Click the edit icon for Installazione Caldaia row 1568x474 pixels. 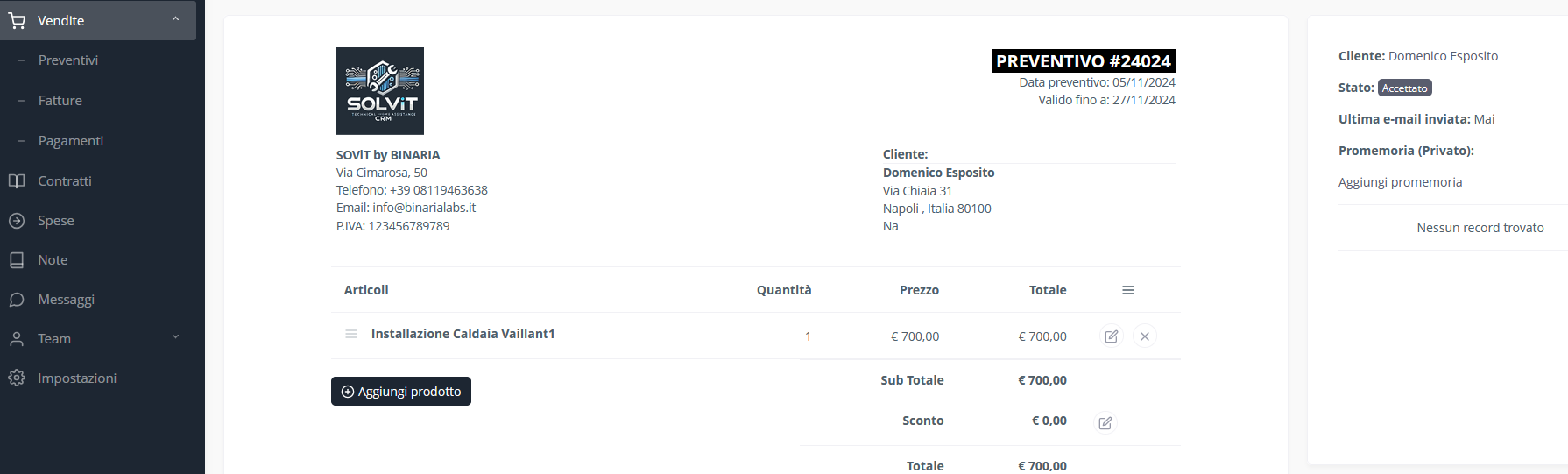(x=1111, y=336)
